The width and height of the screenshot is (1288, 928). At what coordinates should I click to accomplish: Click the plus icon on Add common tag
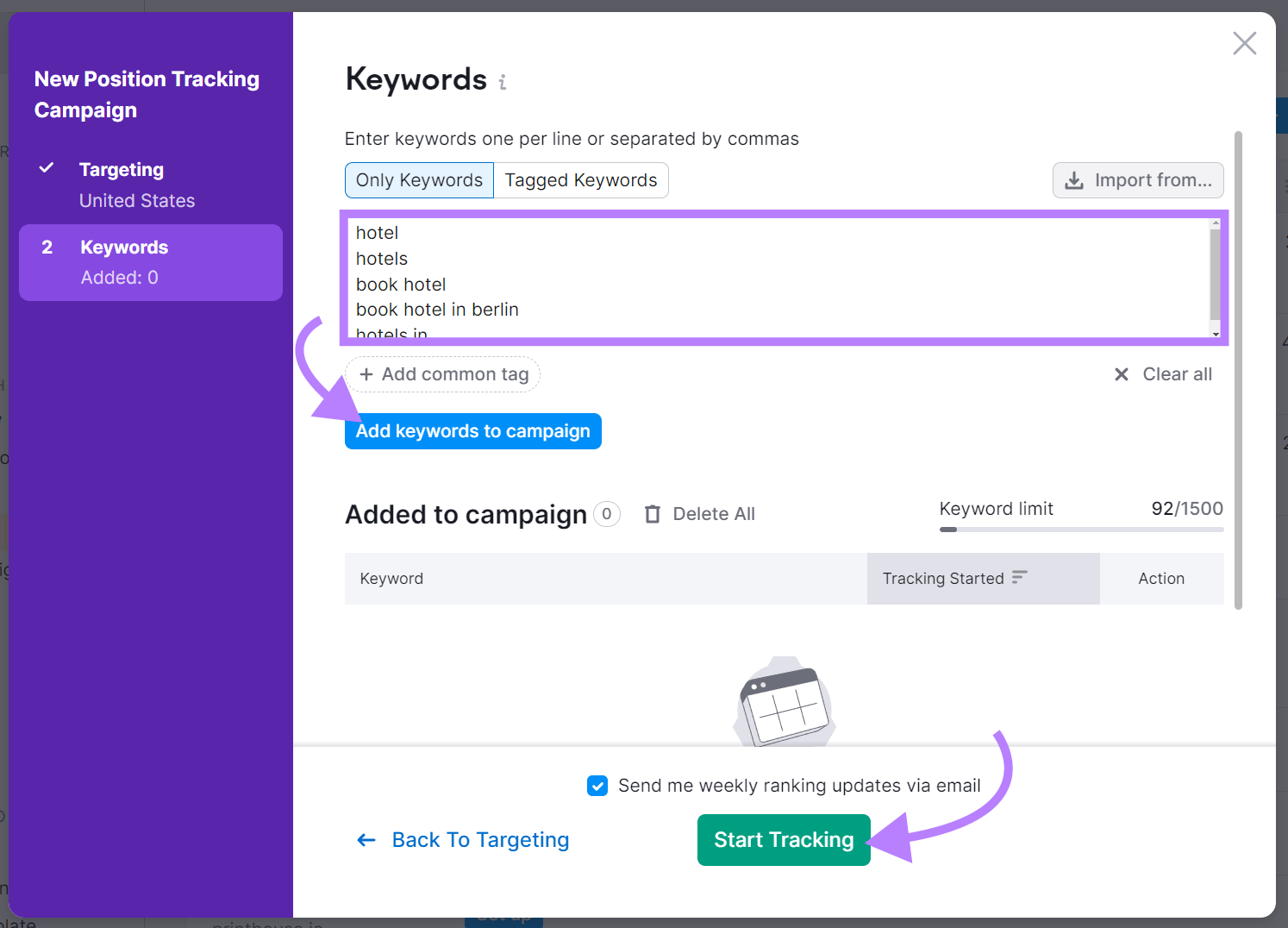[367, 374]
